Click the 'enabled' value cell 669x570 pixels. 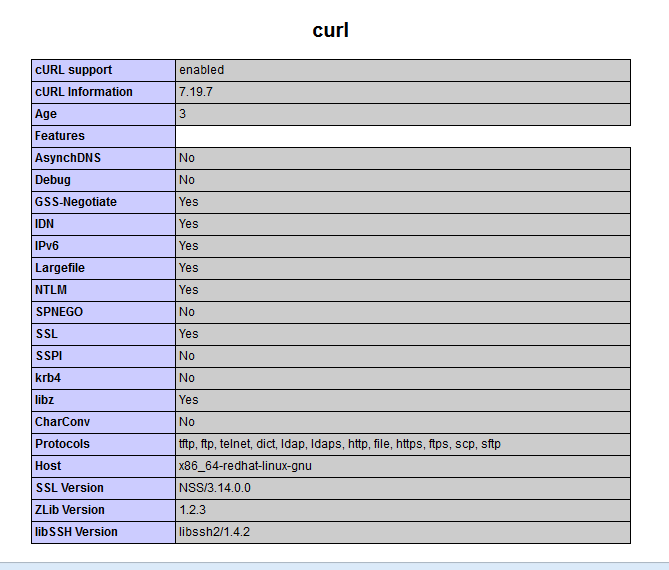pos(403,70)
